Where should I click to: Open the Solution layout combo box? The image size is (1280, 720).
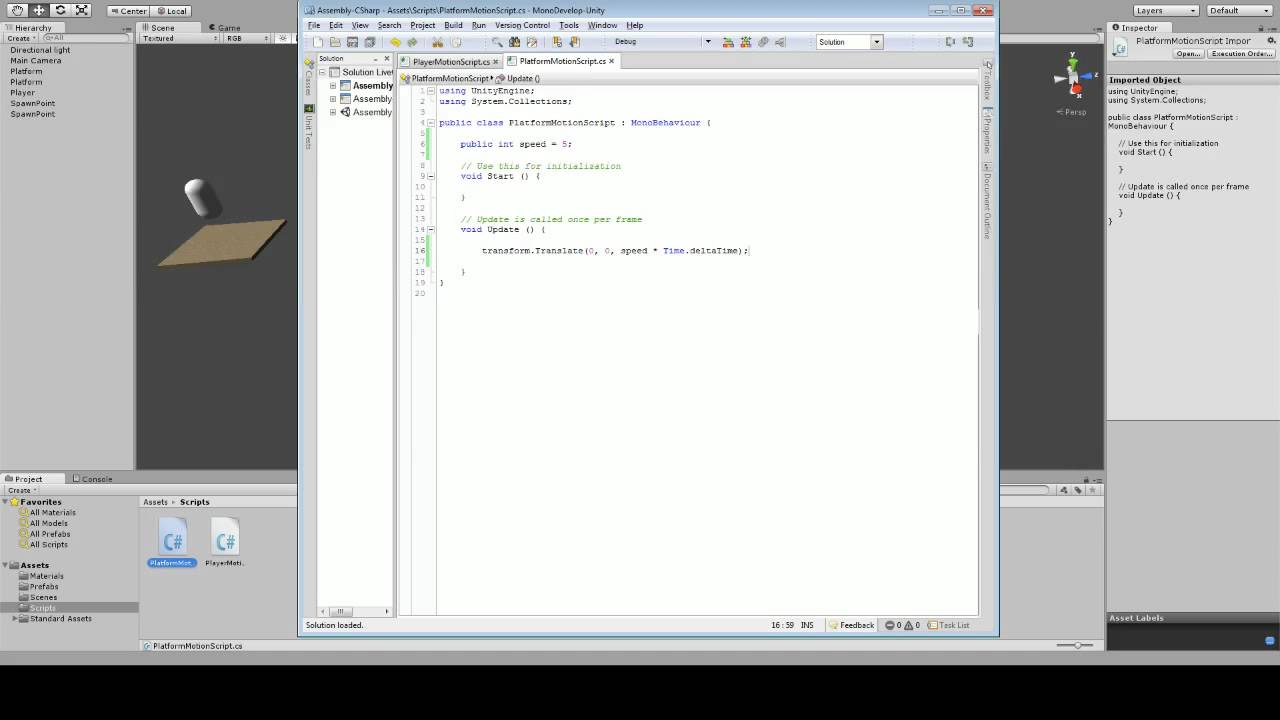click(x=849, y=42)
